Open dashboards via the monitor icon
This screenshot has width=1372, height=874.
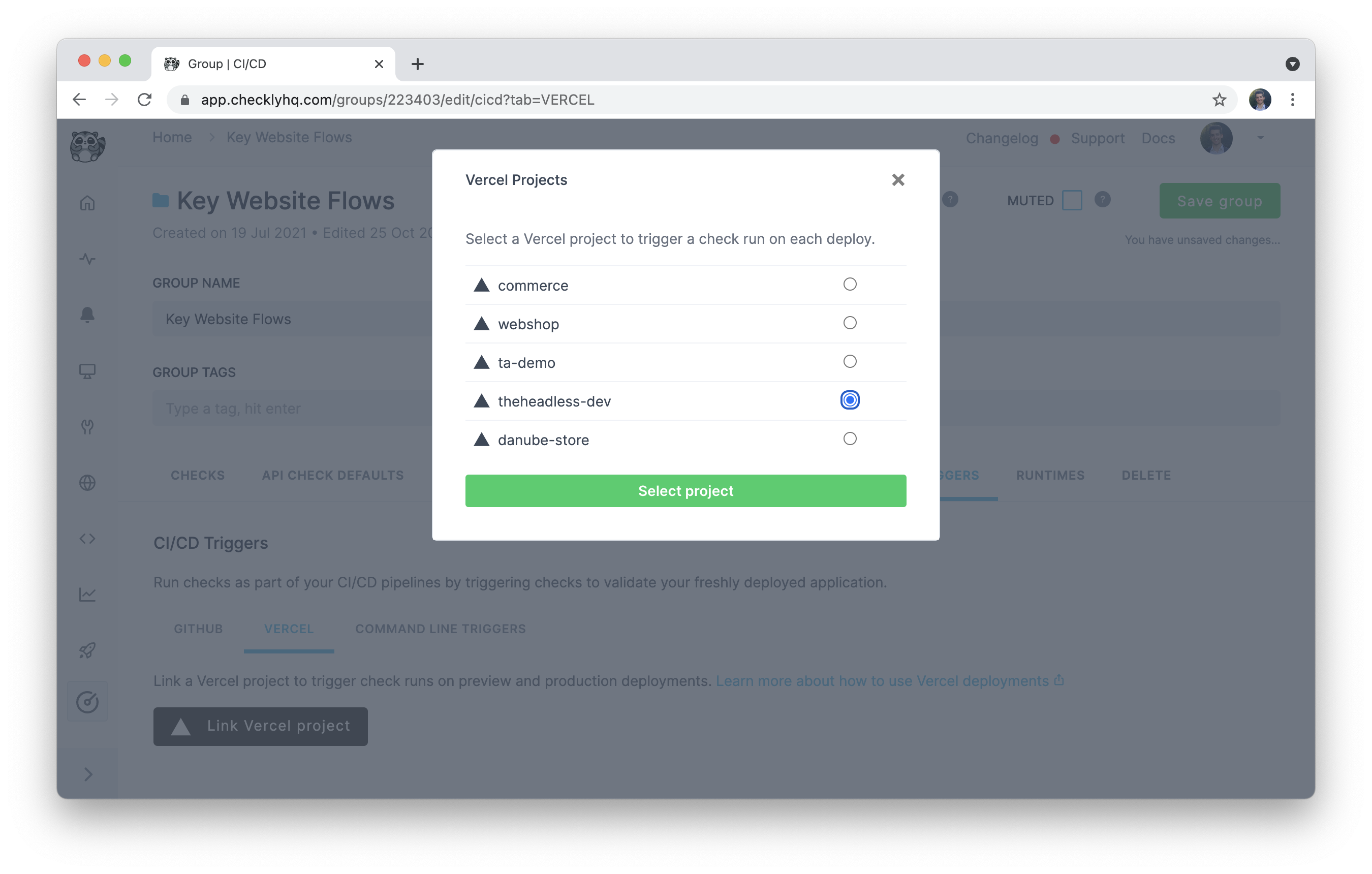(x=87, y=371)
